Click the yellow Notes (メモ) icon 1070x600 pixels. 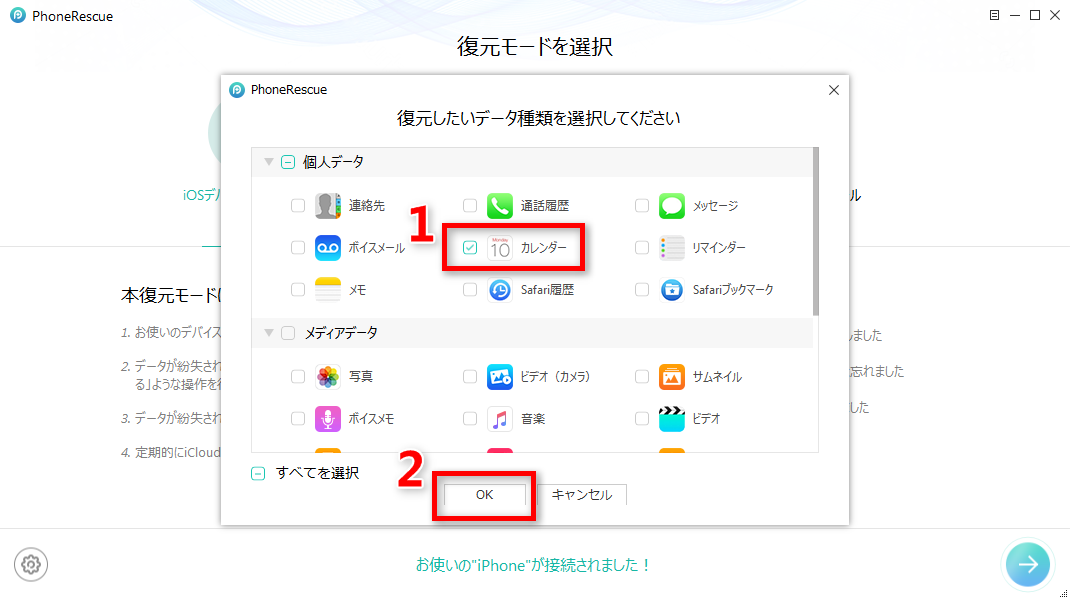tap(328, 290)
